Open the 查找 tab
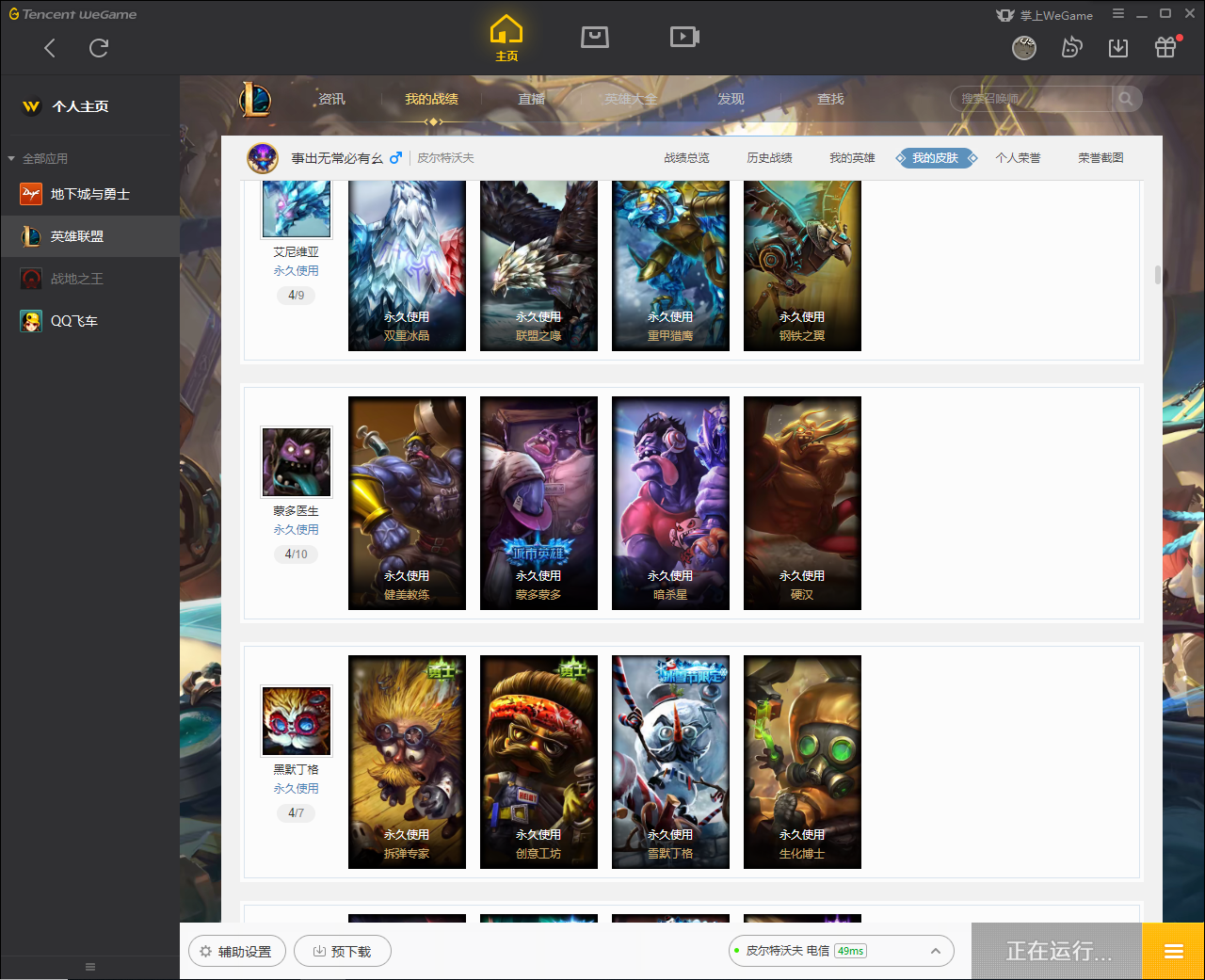 (x=830, y=99)
